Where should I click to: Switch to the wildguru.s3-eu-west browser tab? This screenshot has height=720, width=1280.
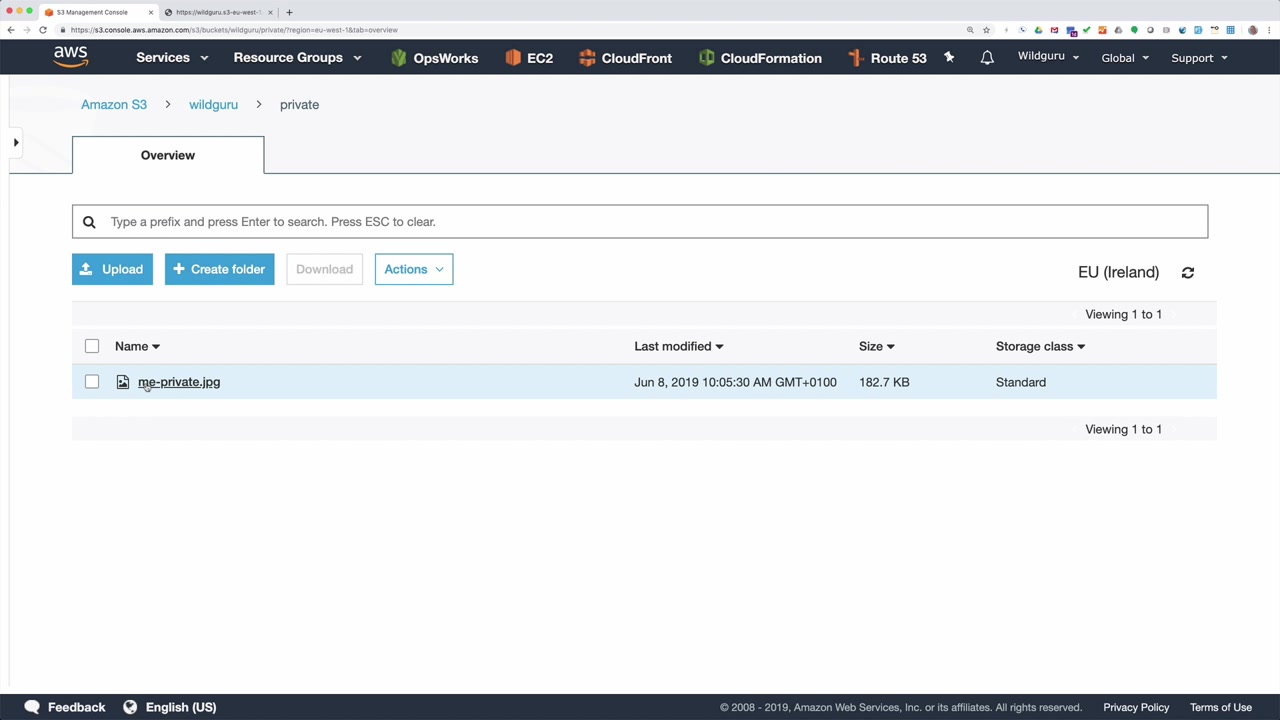click(x=218, y=12)
